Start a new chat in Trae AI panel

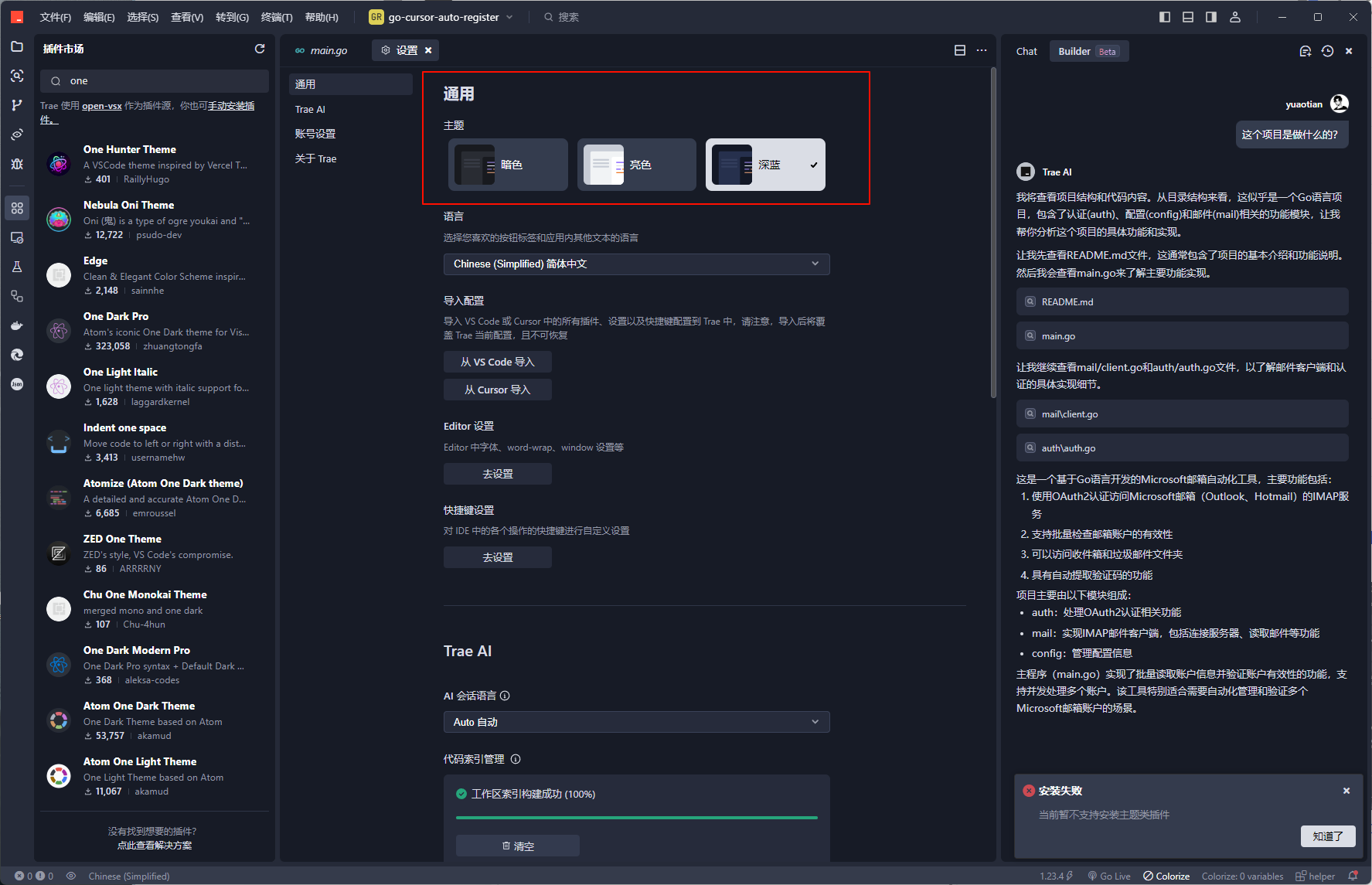click(1306, 51)
